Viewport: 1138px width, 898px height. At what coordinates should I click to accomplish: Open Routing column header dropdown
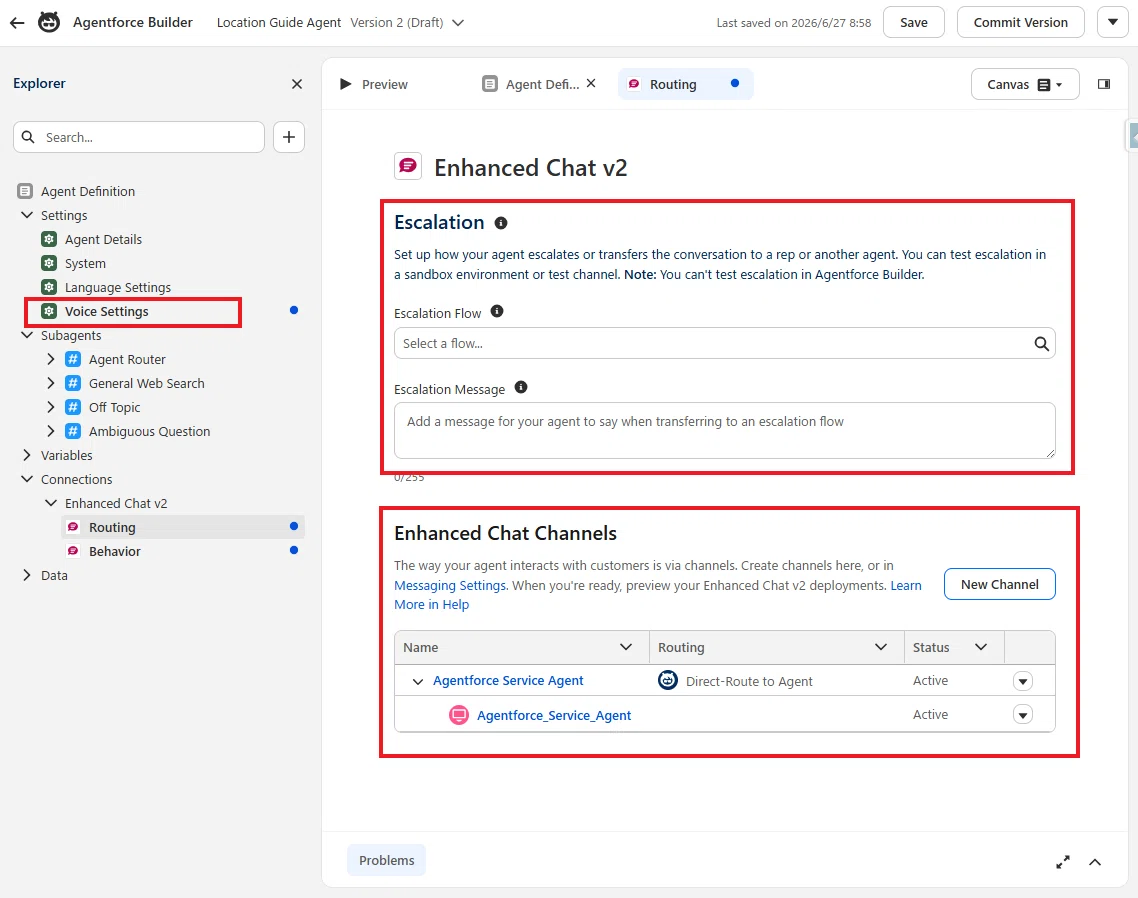[x=881, y=647]
